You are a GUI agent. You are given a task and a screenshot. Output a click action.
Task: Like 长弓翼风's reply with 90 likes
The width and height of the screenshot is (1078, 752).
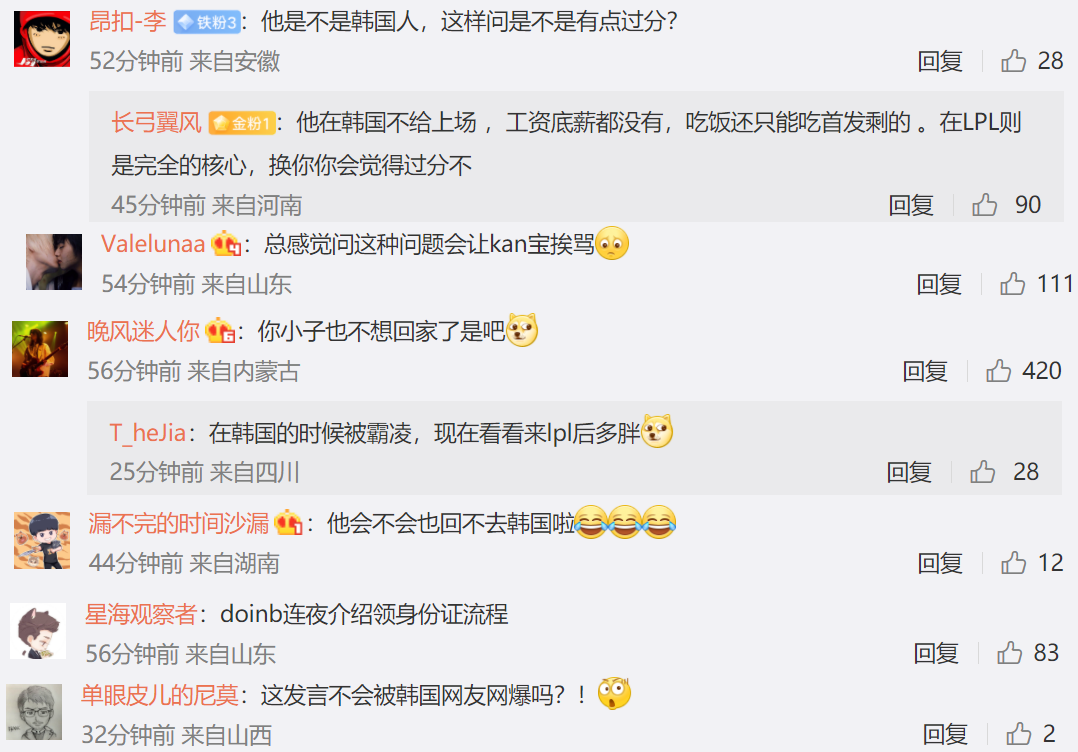click(x=984, y=205)
